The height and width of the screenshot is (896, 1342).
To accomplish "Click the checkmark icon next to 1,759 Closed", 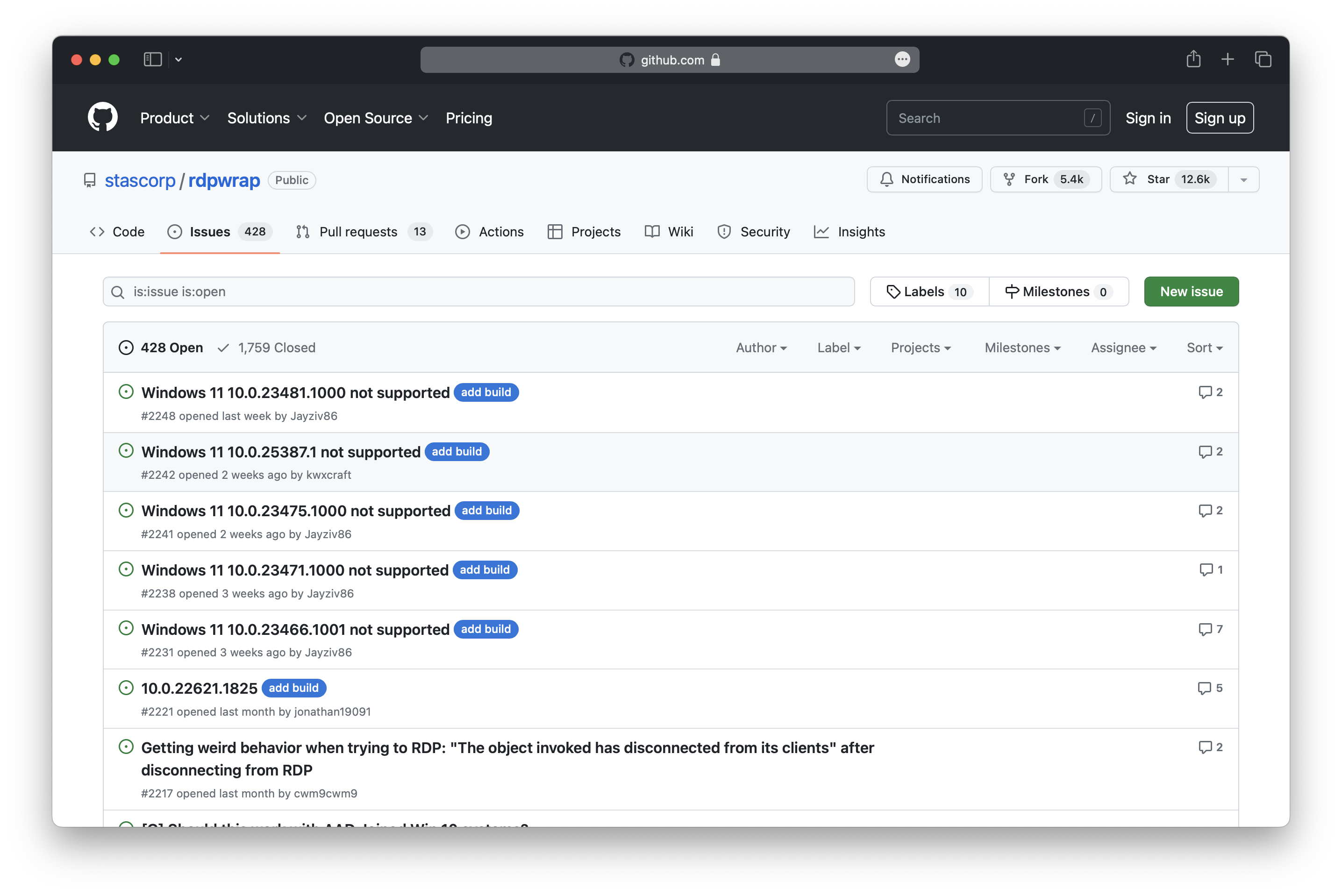I will (223, 348).
